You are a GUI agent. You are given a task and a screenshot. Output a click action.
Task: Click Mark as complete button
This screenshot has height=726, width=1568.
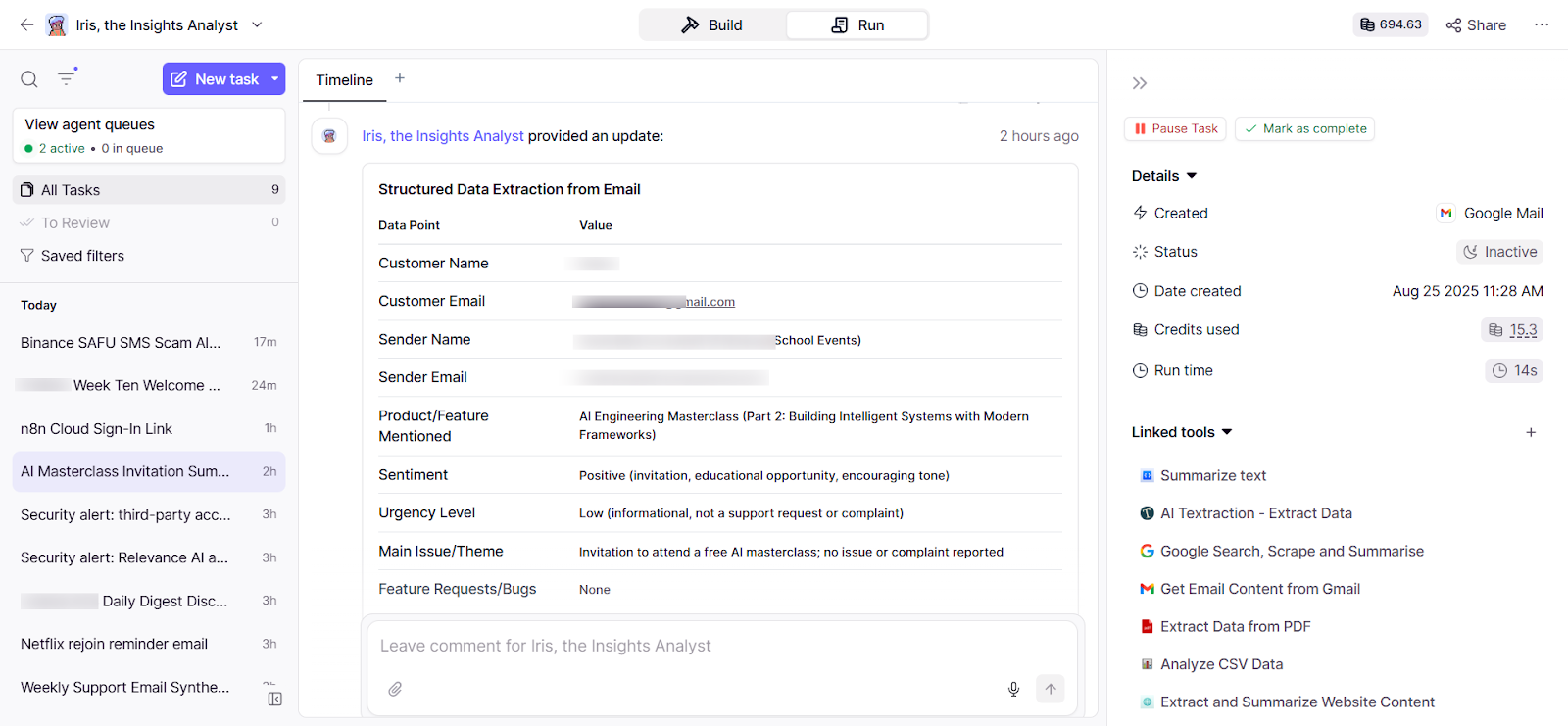[x=1304, y=128]
